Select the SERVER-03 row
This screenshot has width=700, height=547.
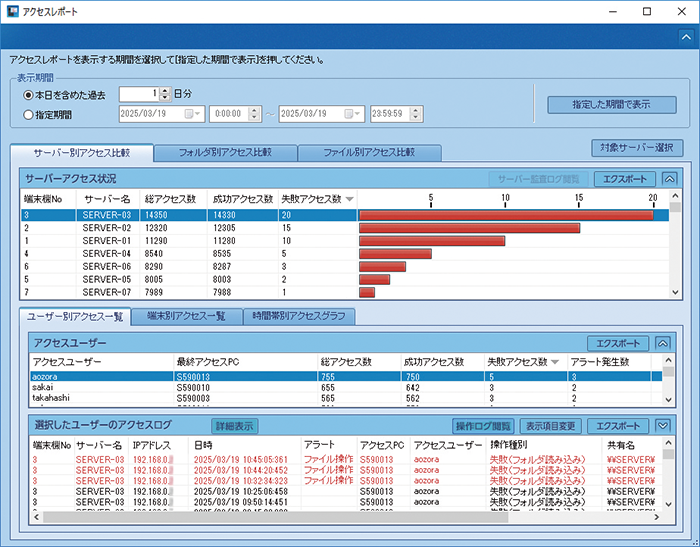(345, 215)
